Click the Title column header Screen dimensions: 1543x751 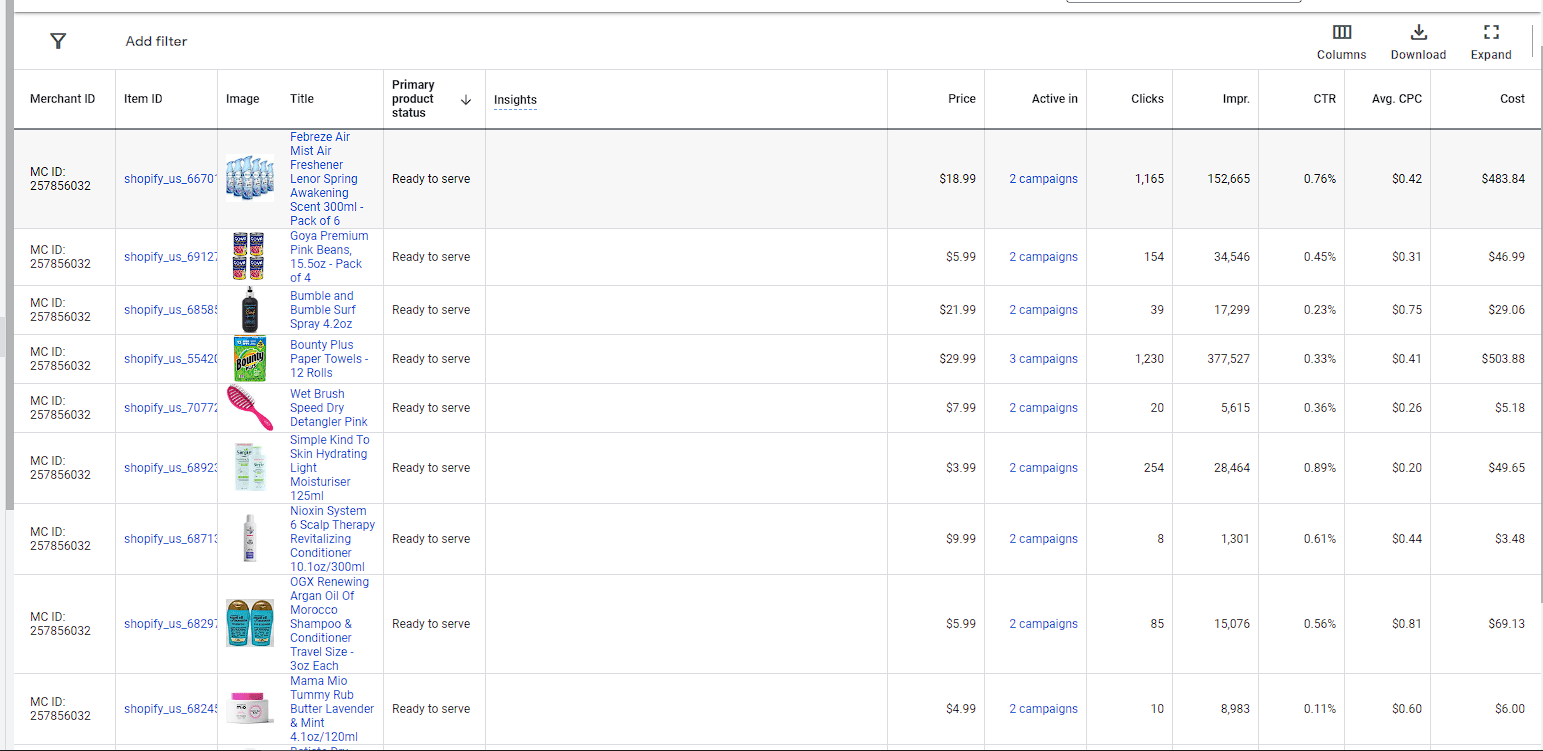pos(302,99)
